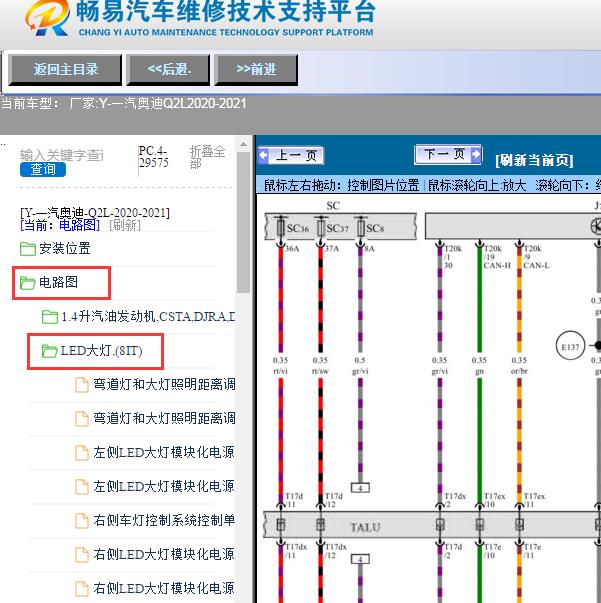
Task: Click the T17dx /2 connector label
Action: [455, 500]
